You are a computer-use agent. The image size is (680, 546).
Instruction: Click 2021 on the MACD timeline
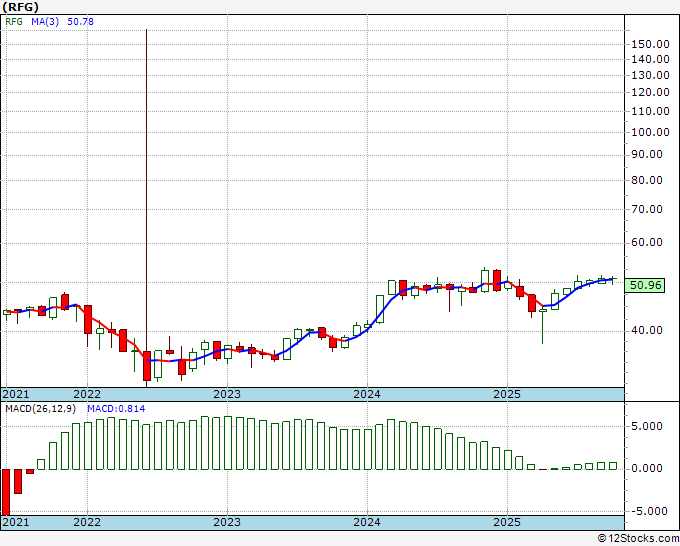(x=16, y=522)
